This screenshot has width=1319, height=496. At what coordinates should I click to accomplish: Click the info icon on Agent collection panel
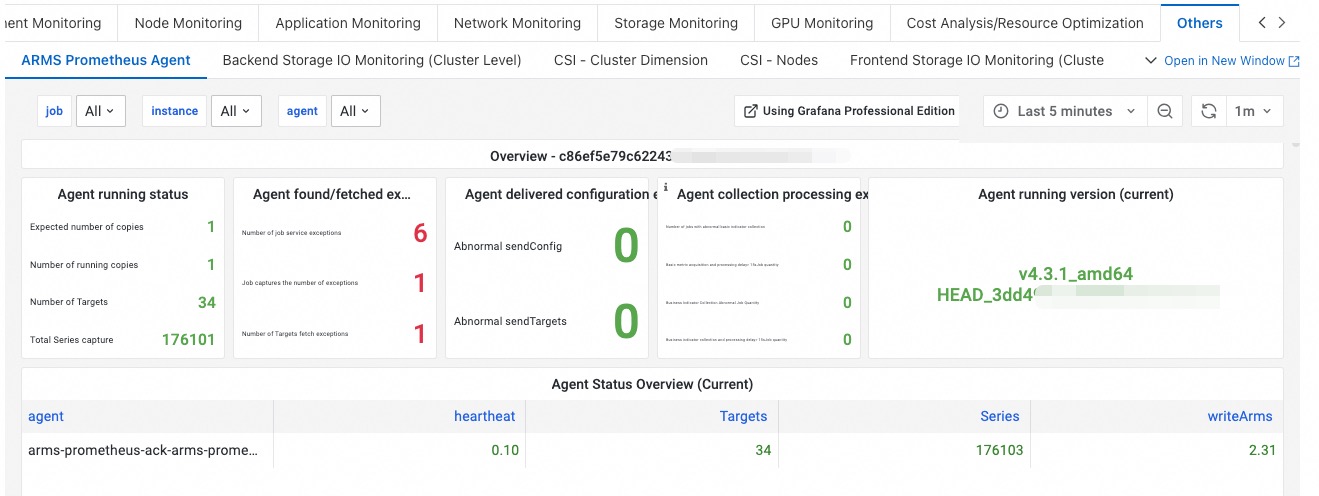click(665, 188)
